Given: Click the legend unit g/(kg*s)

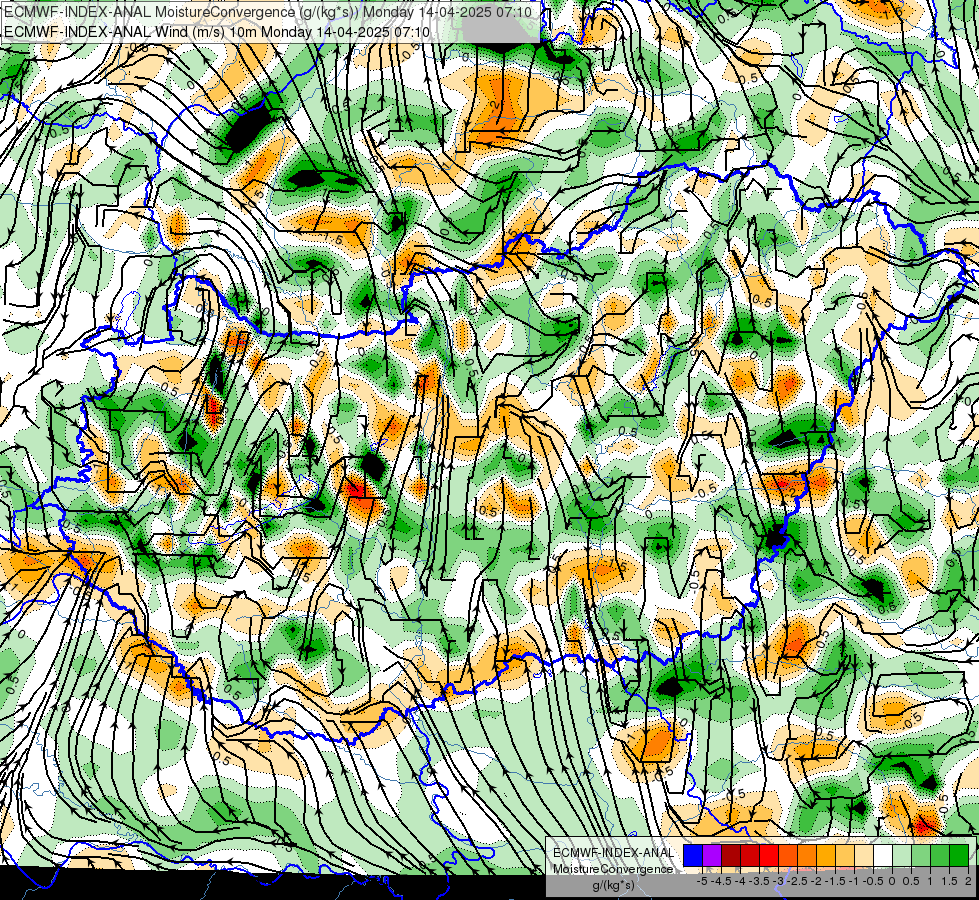Looking at the screenshot, I should (x=613, y=885).
